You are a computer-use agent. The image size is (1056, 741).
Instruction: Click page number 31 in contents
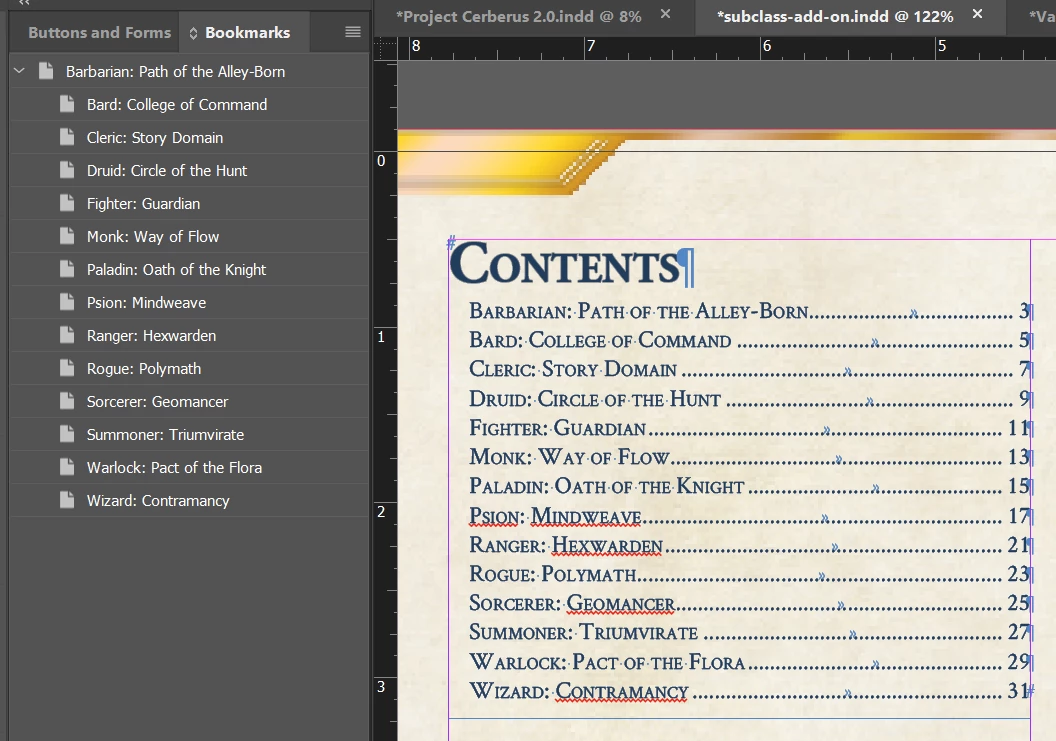click(1018, 690)
